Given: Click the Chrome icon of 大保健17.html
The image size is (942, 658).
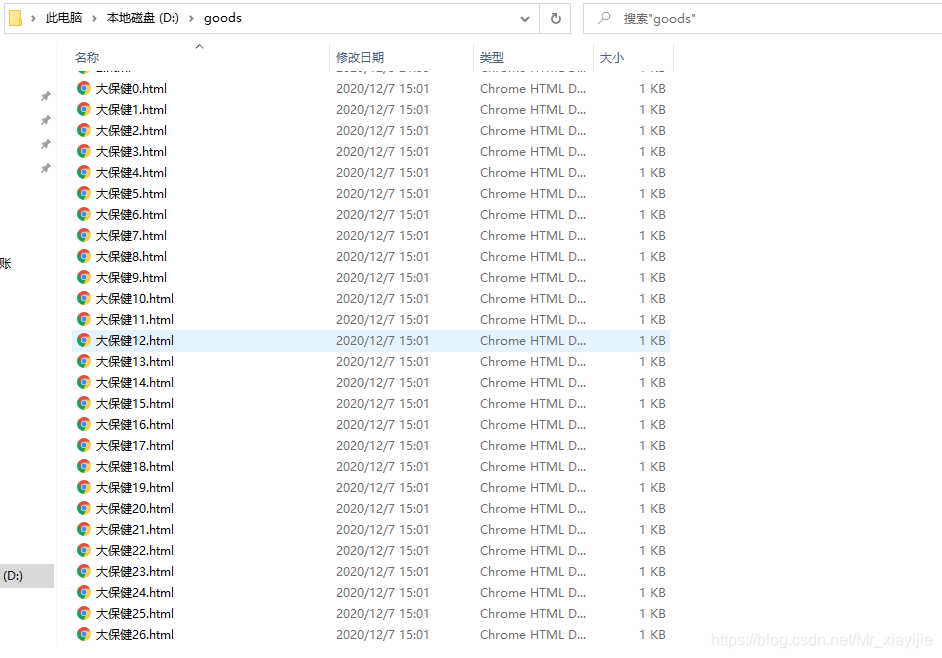Looking at the screenshot, I should point(84,446).
